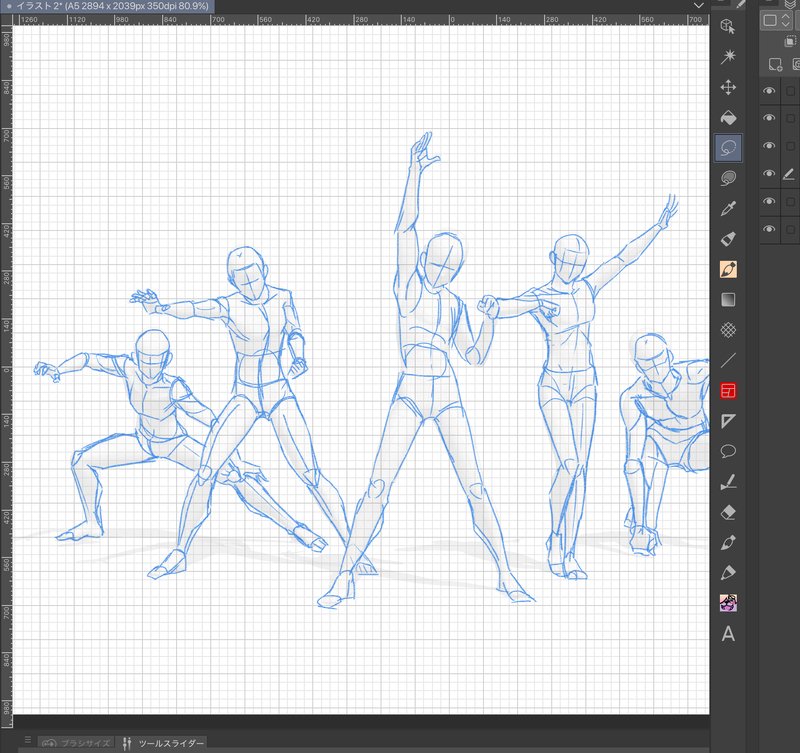Check the third layer's selection box
Image resolution: width=800 pixels, height=753 pixels.
coord(790,146)
